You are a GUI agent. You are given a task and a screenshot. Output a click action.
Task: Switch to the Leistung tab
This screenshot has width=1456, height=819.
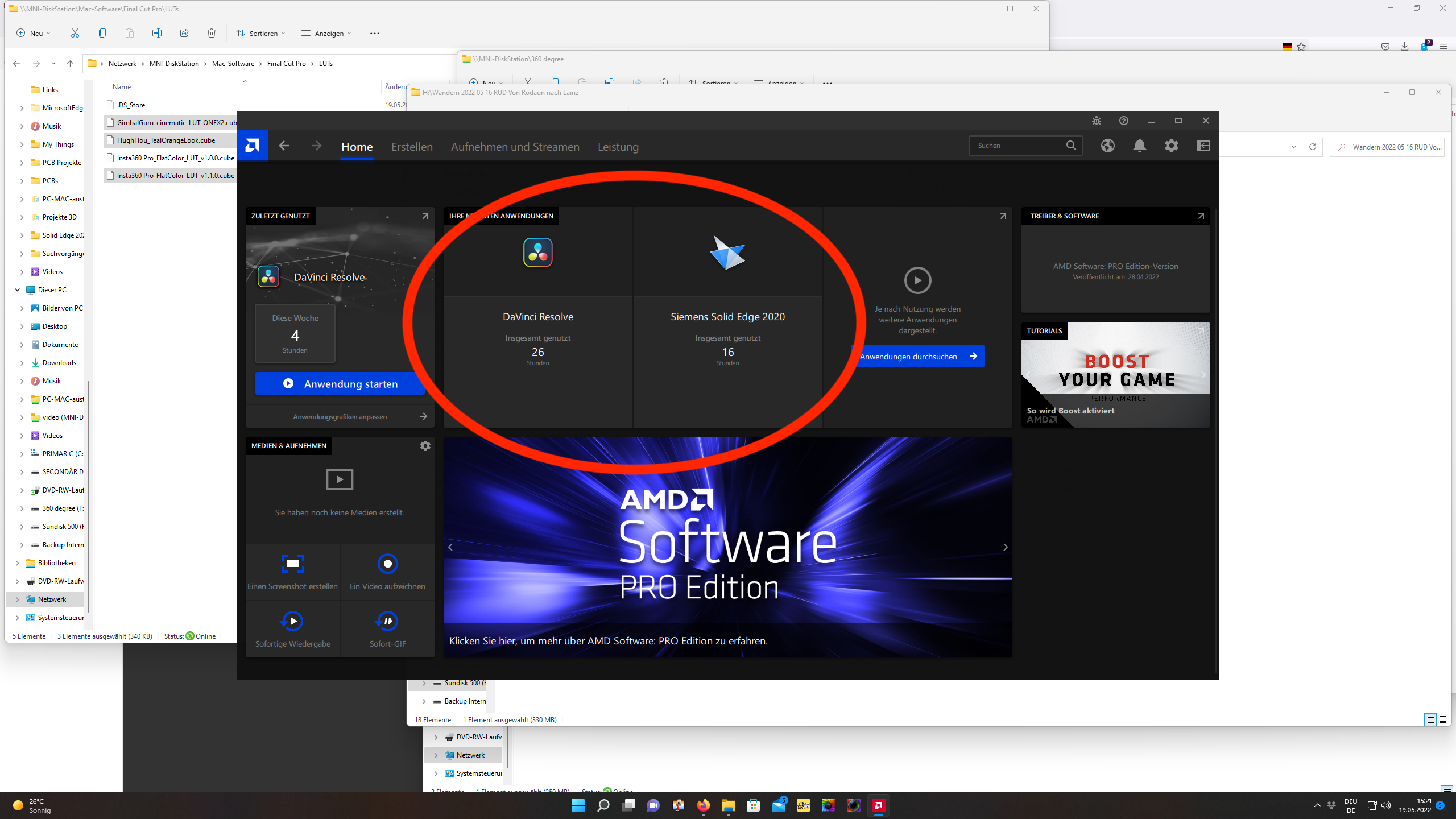click(x=618, y=147)
